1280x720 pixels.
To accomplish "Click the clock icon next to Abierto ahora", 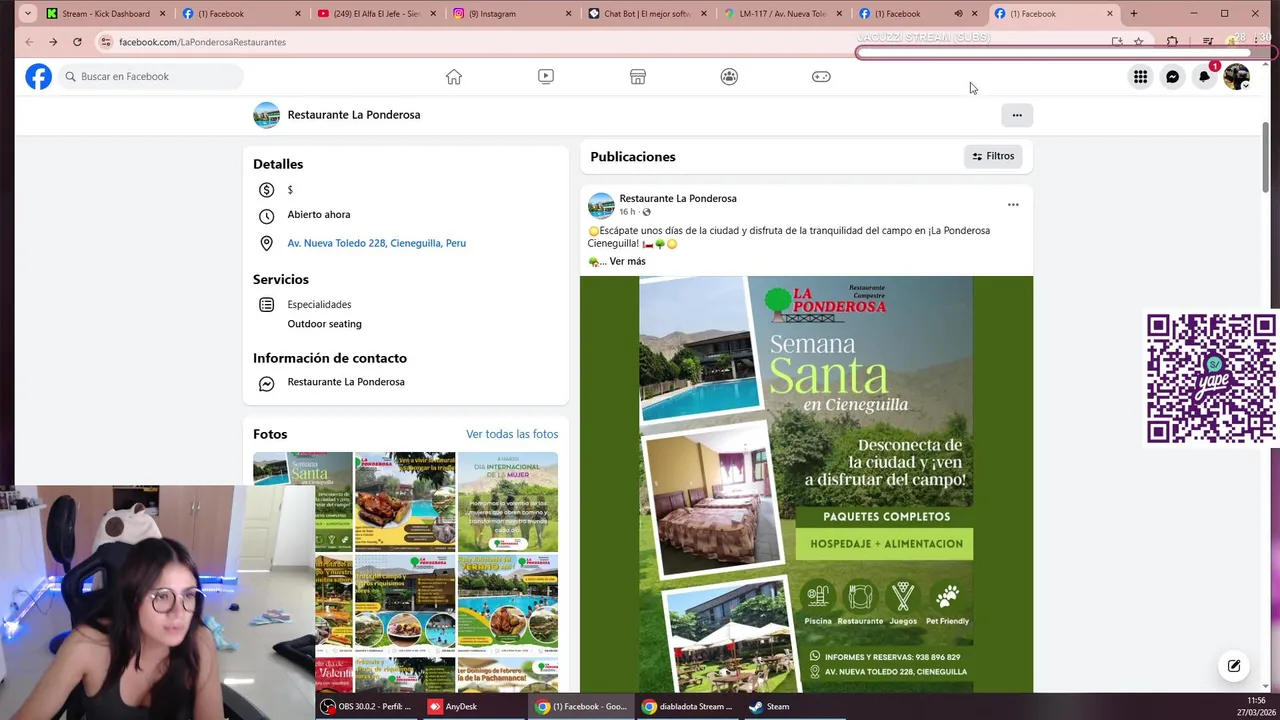I will tap(266, 216).
